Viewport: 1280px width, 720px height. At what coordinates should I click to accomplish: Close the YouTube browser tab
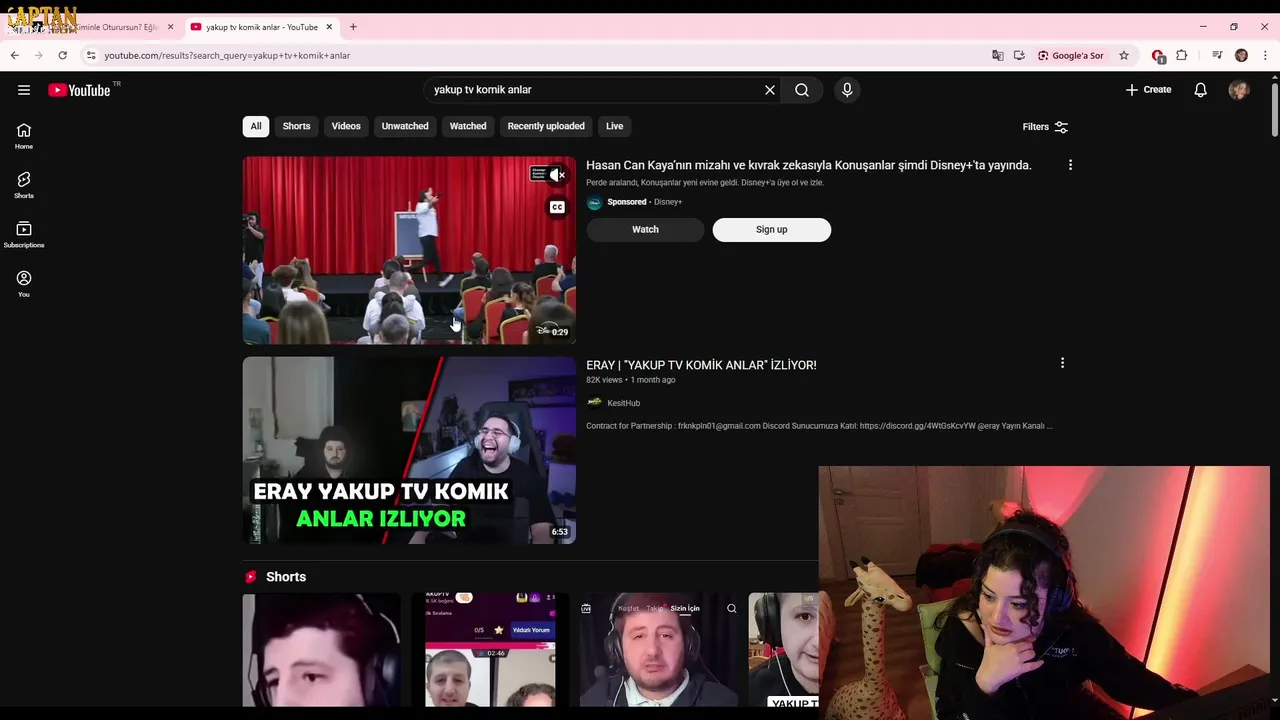pos(329,27)
